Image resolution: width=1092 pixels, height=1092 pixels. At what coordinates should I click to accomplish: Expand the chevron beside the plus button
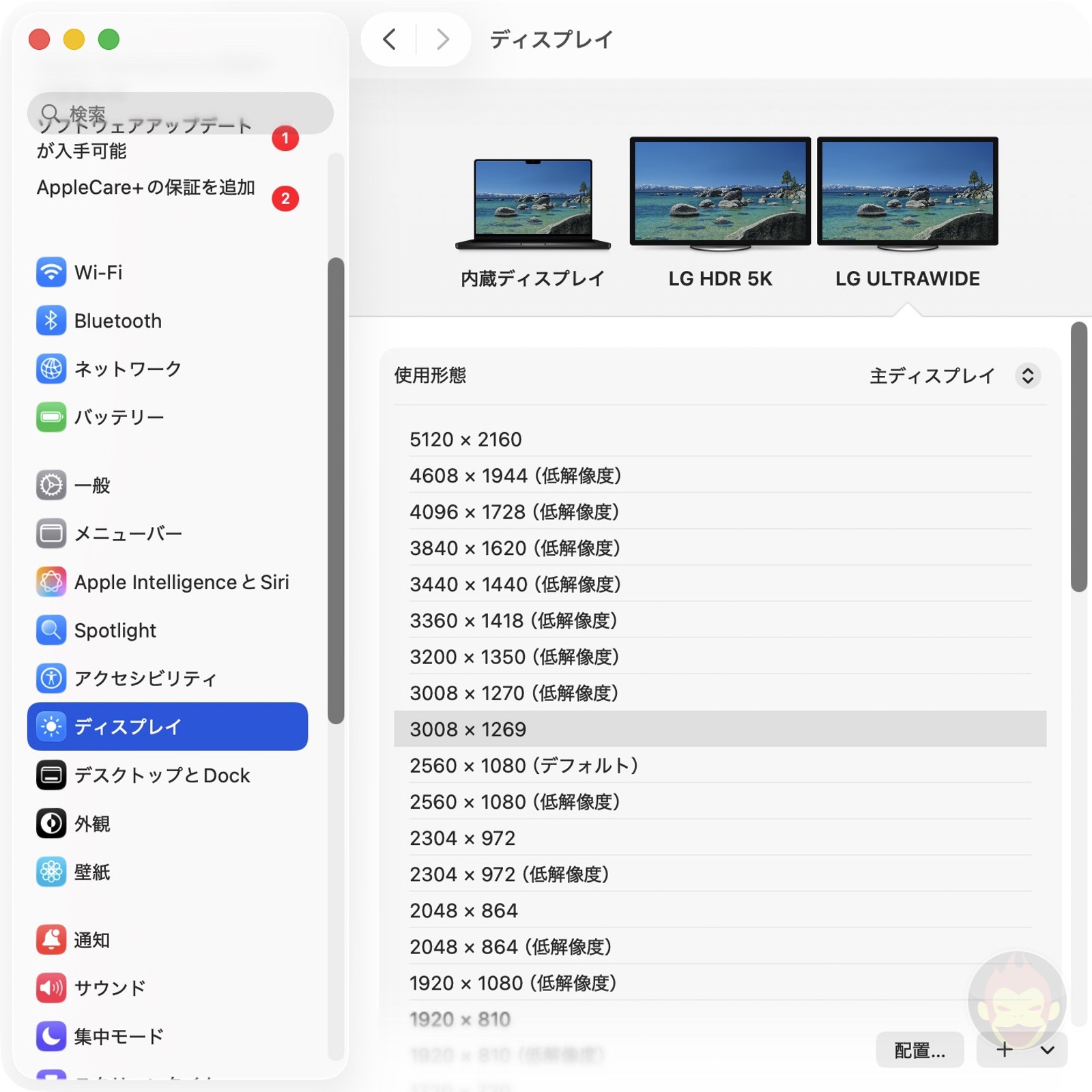(x=1048, y=1050)
